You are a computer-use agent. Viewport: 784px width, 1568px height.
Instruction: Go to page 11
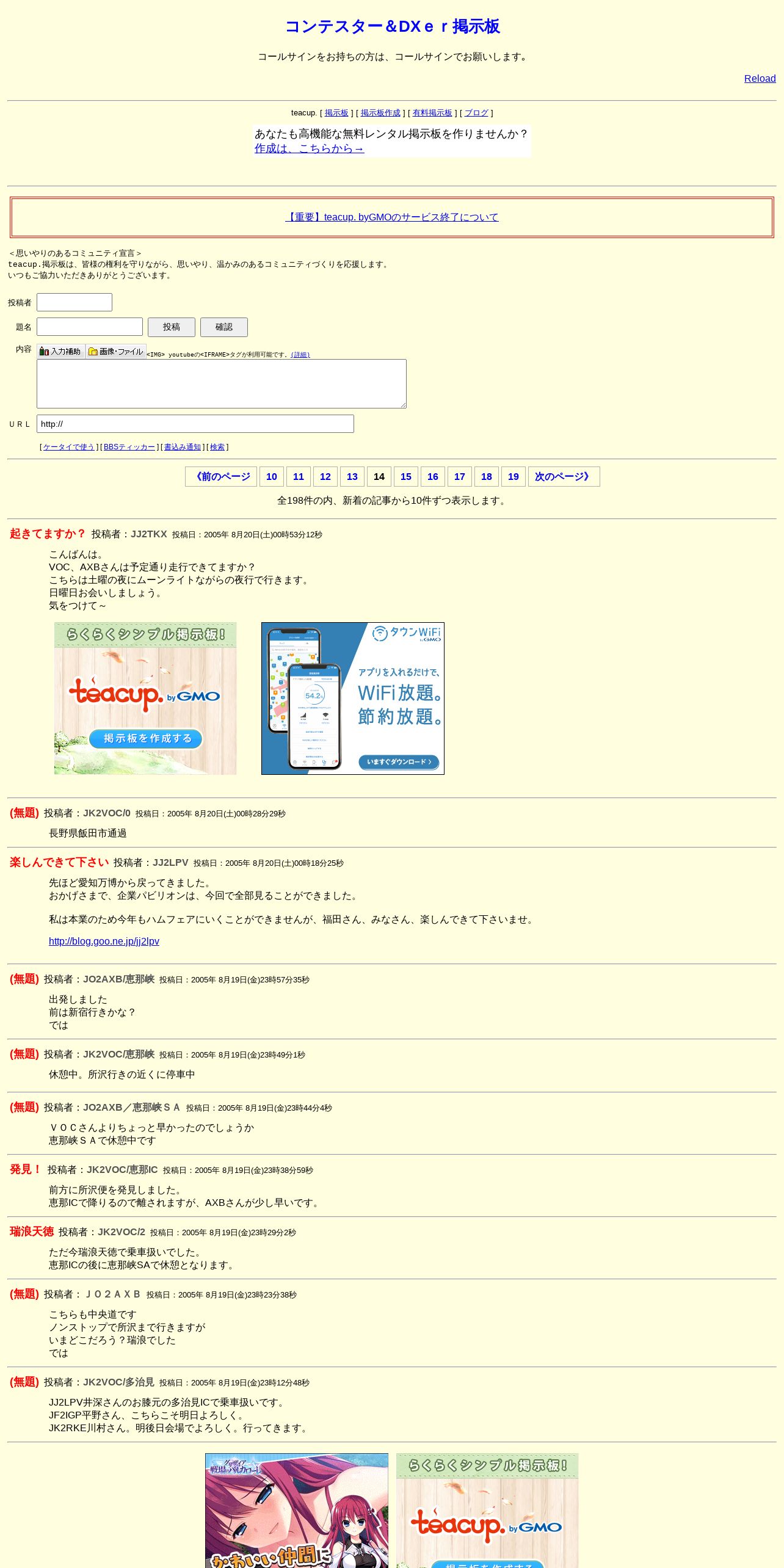[299, 477]
